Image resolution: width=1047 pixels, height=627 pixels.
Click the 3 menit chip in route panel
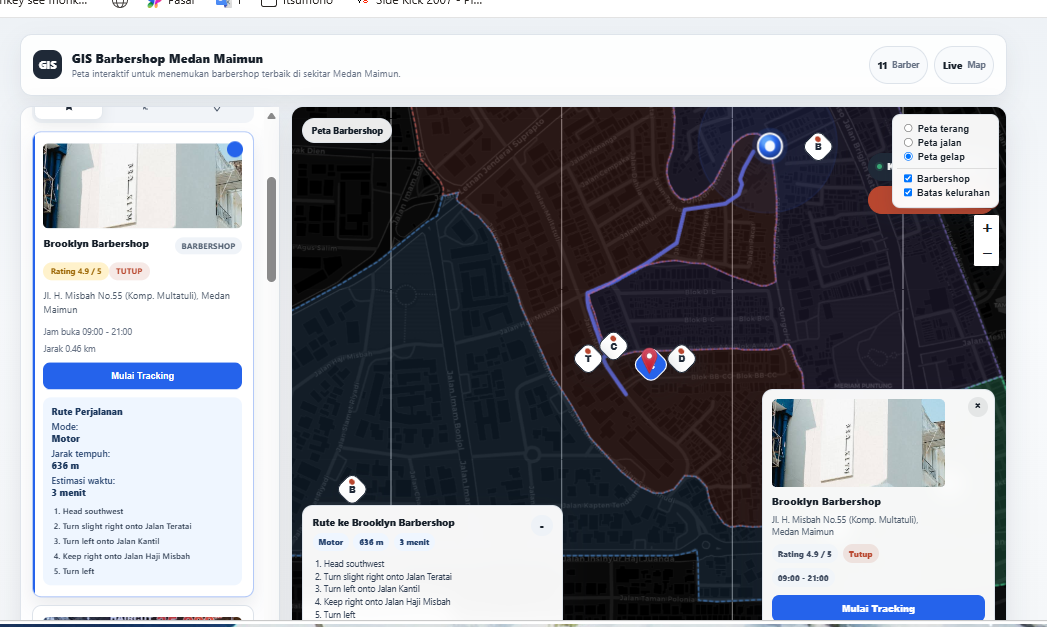pos(414,542)
